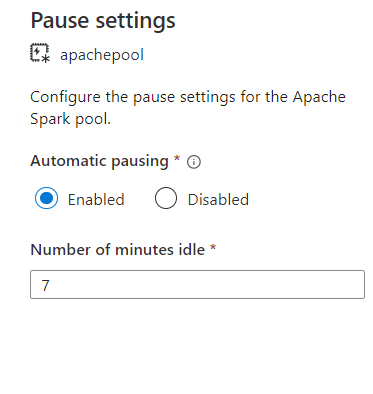Select the Enabled radio button
This screenshot has height=394, width=373.
(46, 198)
